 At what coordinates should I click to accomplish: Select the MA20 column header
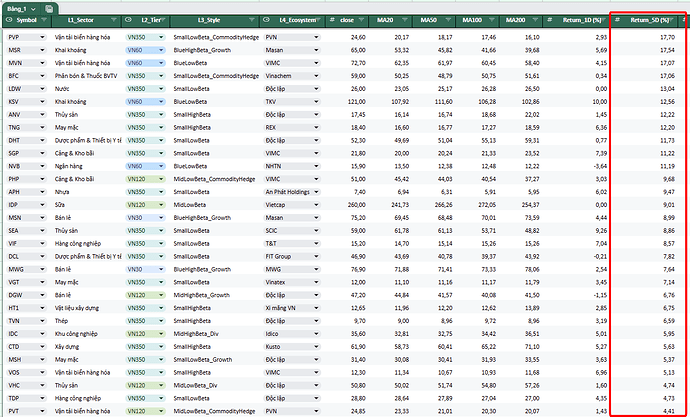tap(385, 20)
